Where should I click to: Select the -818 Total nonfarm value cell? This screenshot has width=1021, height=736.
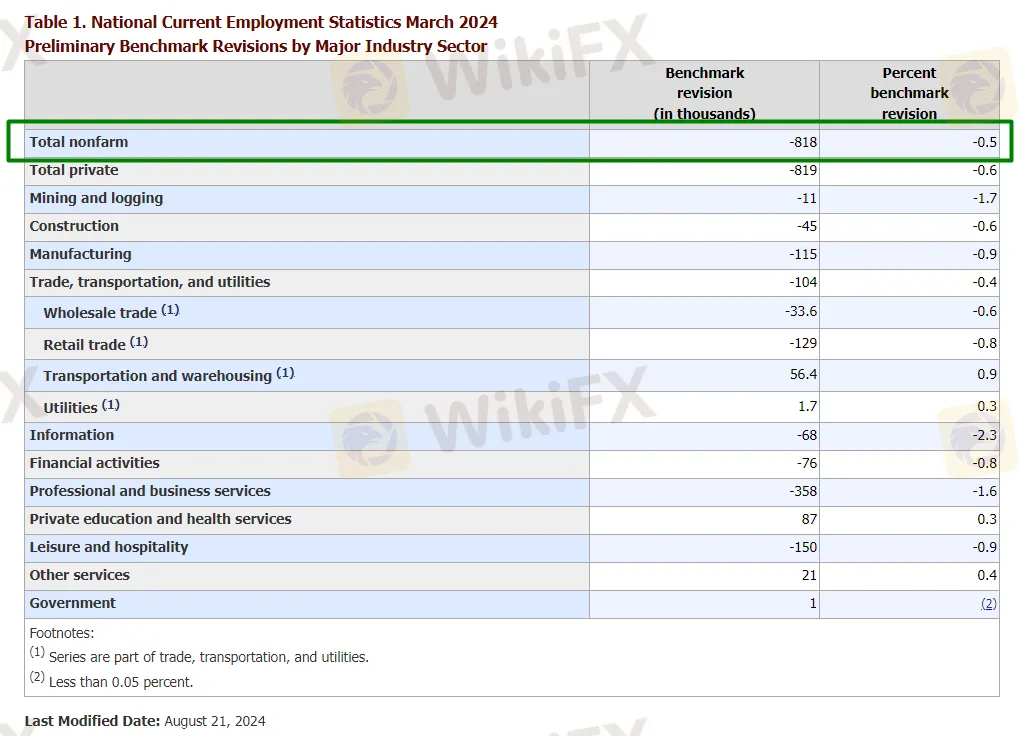point(802,142)
